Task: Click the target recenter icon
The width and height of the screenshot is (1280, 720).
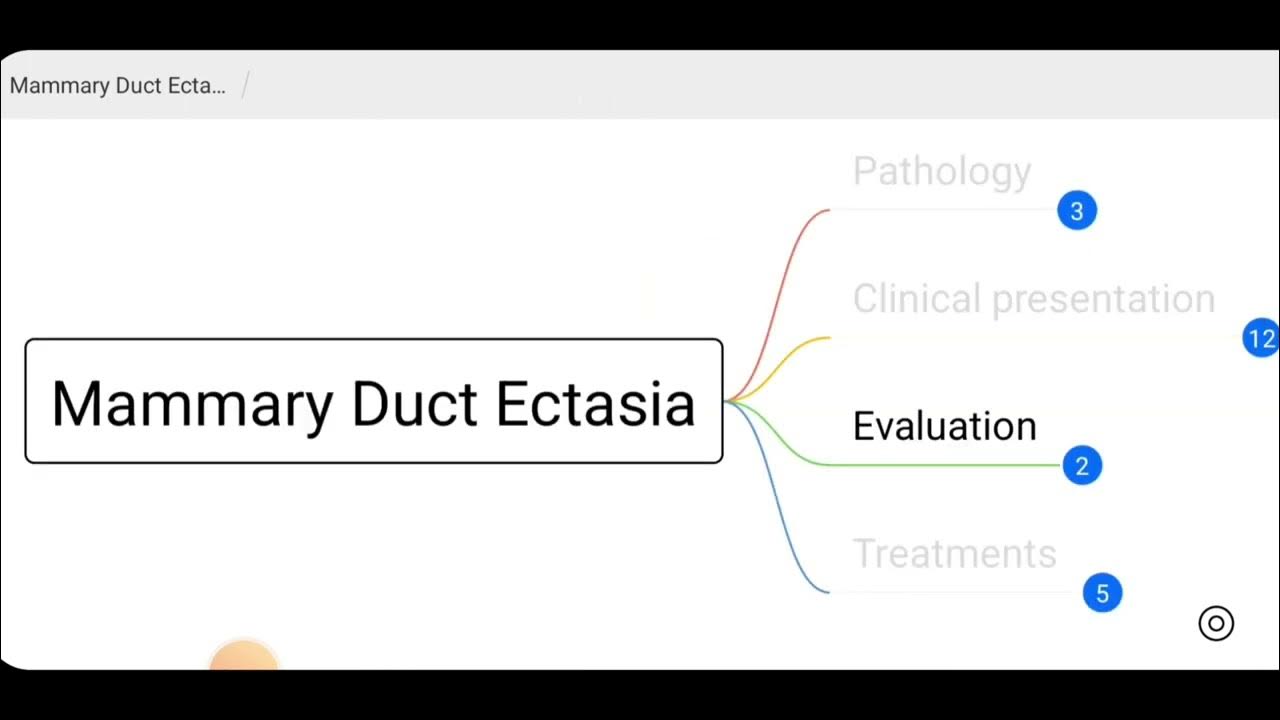Action: coord(1216,624)
